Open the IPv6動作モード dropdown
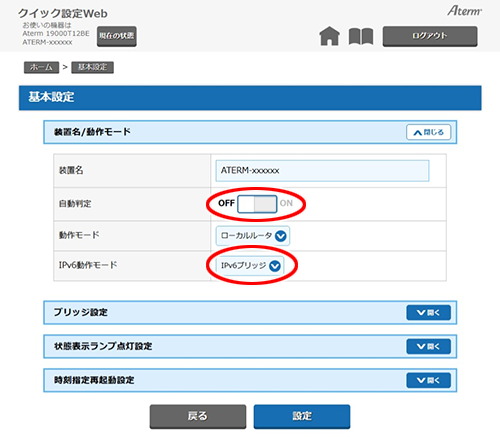This screenshot has width=500, height=437. [250, 266]
